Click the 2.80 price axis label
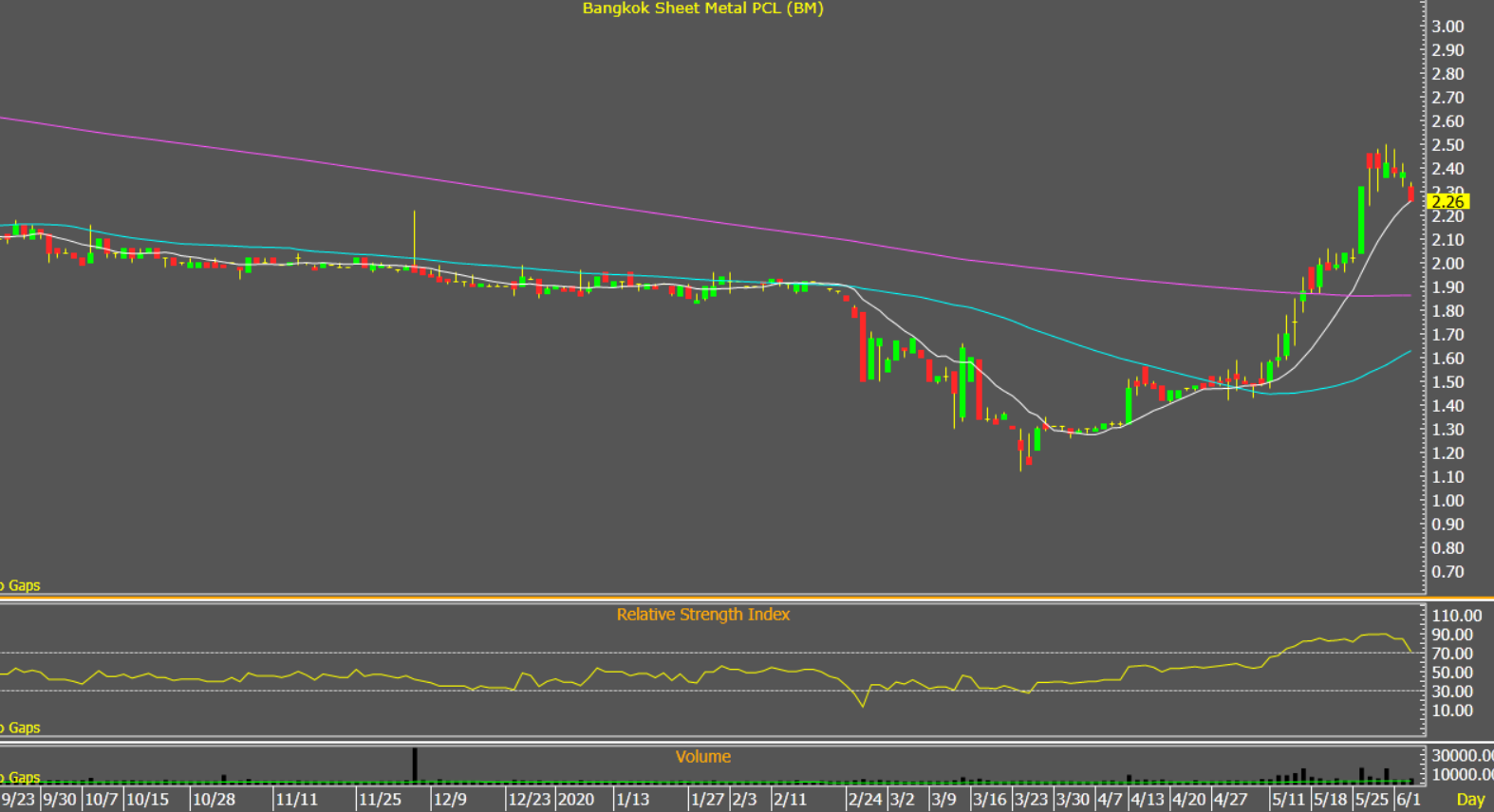 [1448, 74]
